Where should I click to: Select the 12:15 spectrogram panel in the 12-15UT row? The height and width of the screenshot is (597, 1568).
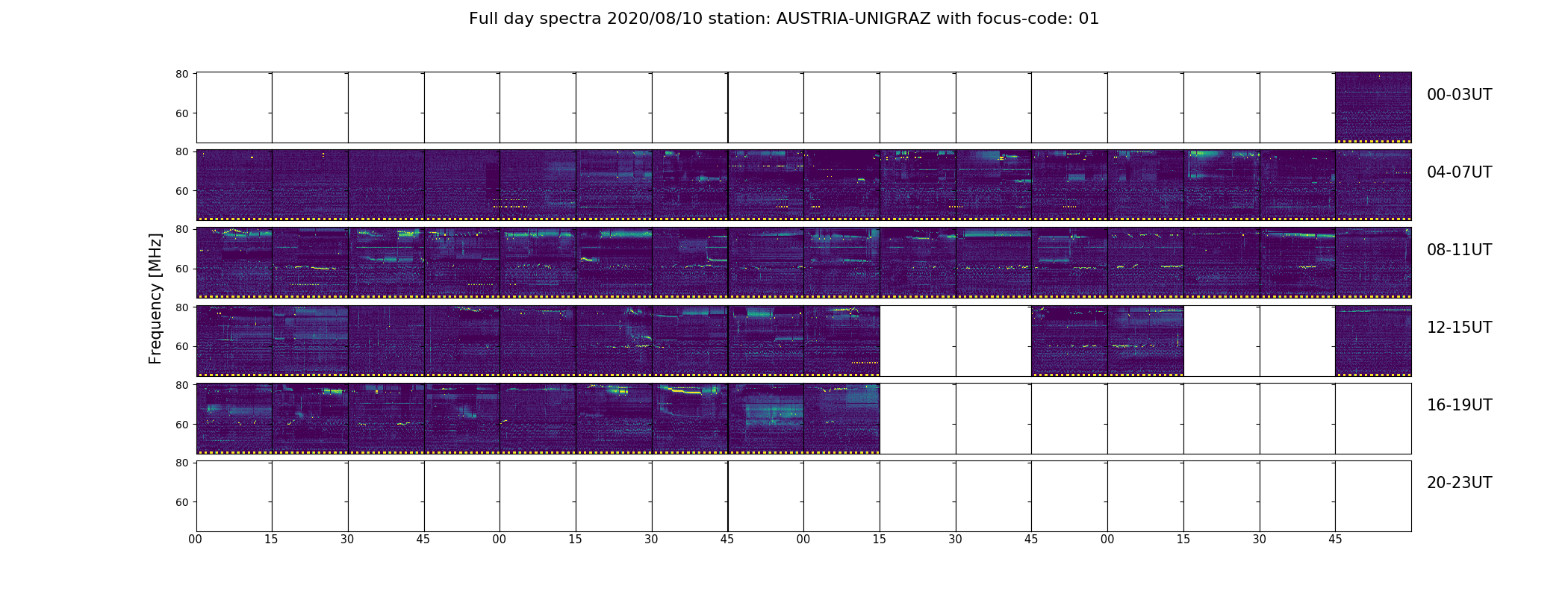pyautogui.click(x=310, y=340)
